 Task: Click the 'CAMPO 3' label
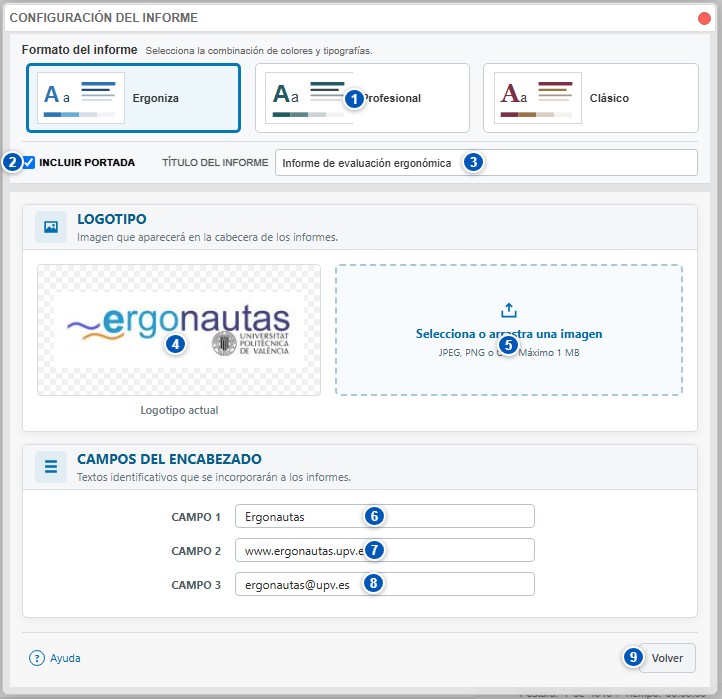196,585
